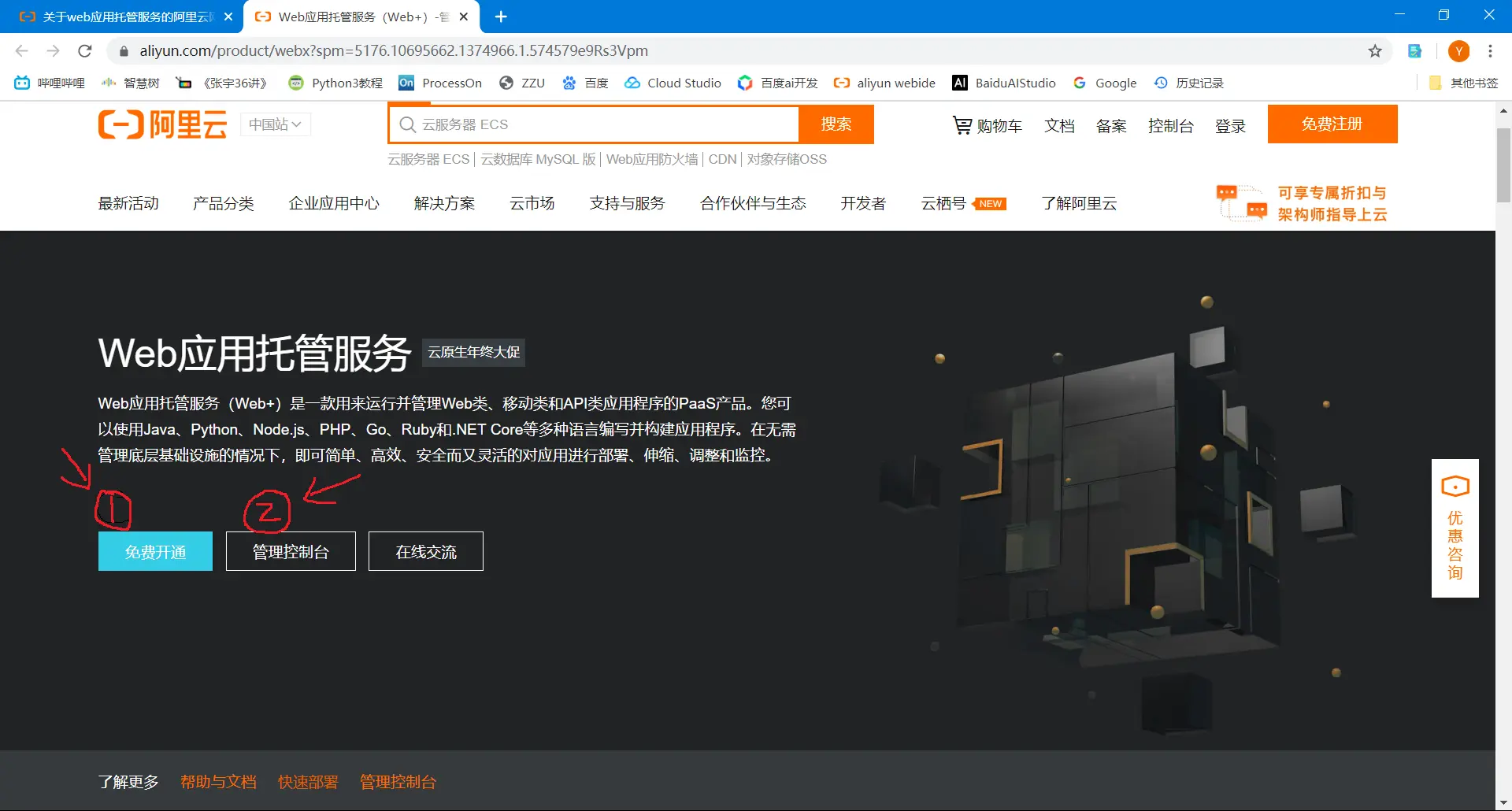The width and height of the screenshot is (1512, 811).
Task: Close the first browser tab
Action: [228, 17]
